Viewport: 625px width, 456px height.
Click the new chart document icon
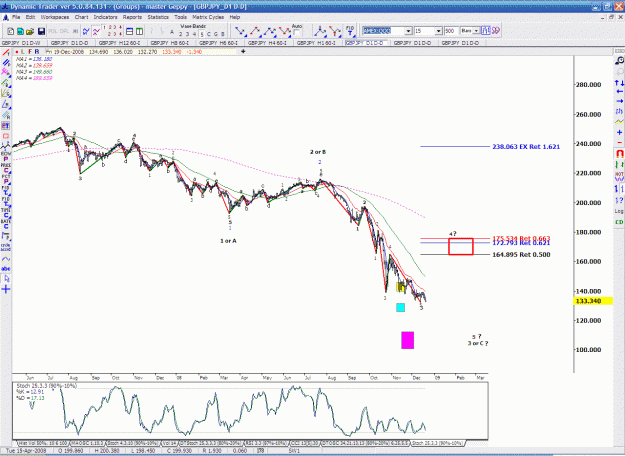pos(11,31)
